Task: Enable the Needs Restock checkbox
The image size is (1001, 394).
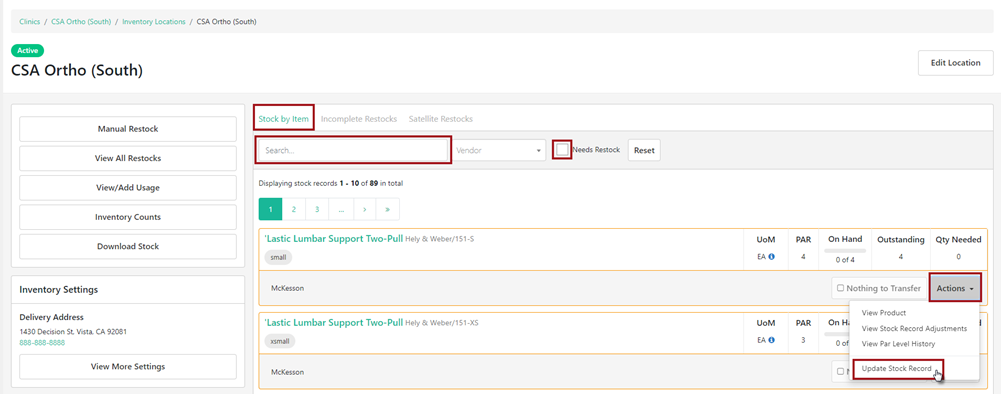Action: pyautogui.click(x=562, y=149)
